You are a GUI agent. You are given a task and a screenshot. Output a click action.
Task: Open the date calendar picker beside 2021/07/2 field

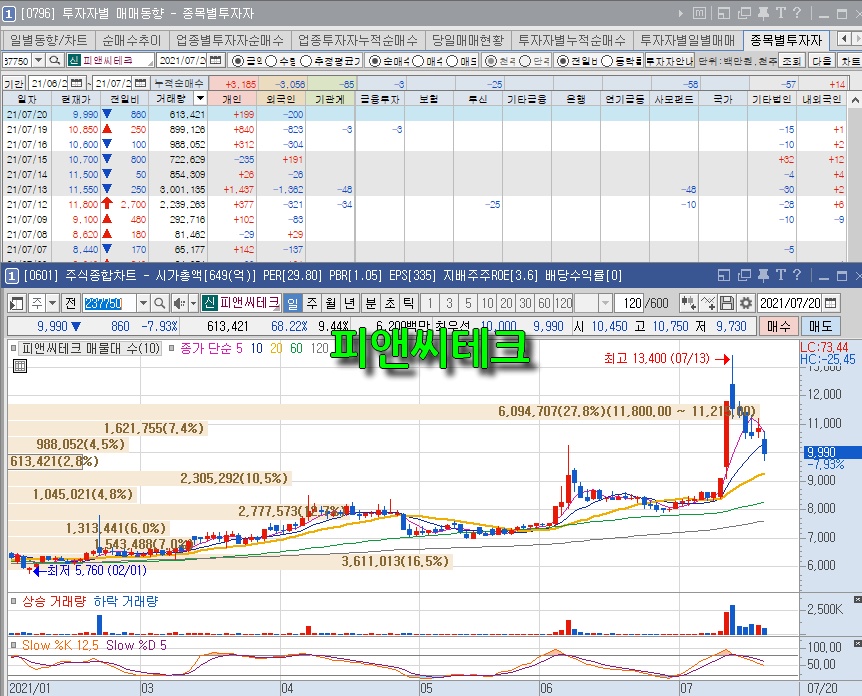click(x=216, y=60)
